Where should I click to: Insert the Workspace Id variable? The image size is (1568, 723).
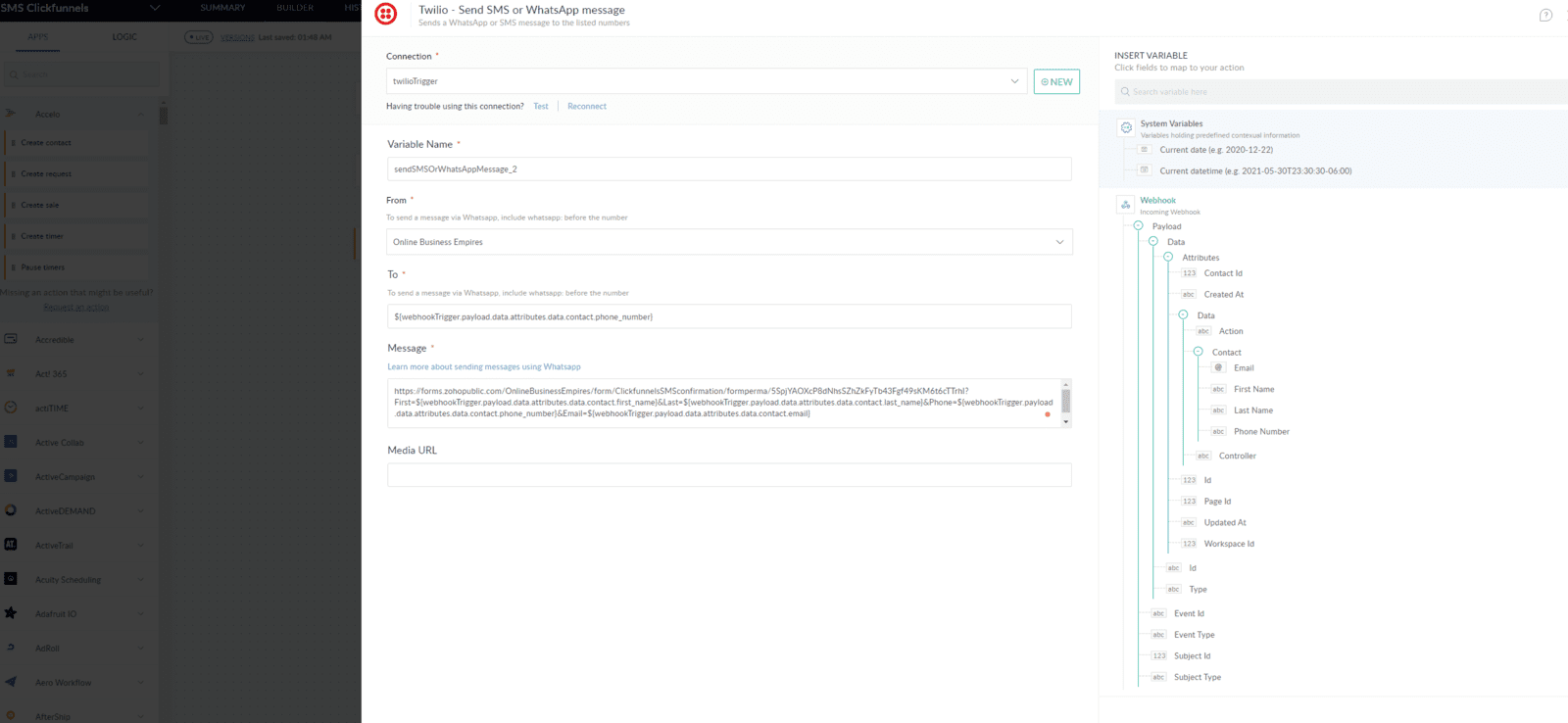[1229, 544]
